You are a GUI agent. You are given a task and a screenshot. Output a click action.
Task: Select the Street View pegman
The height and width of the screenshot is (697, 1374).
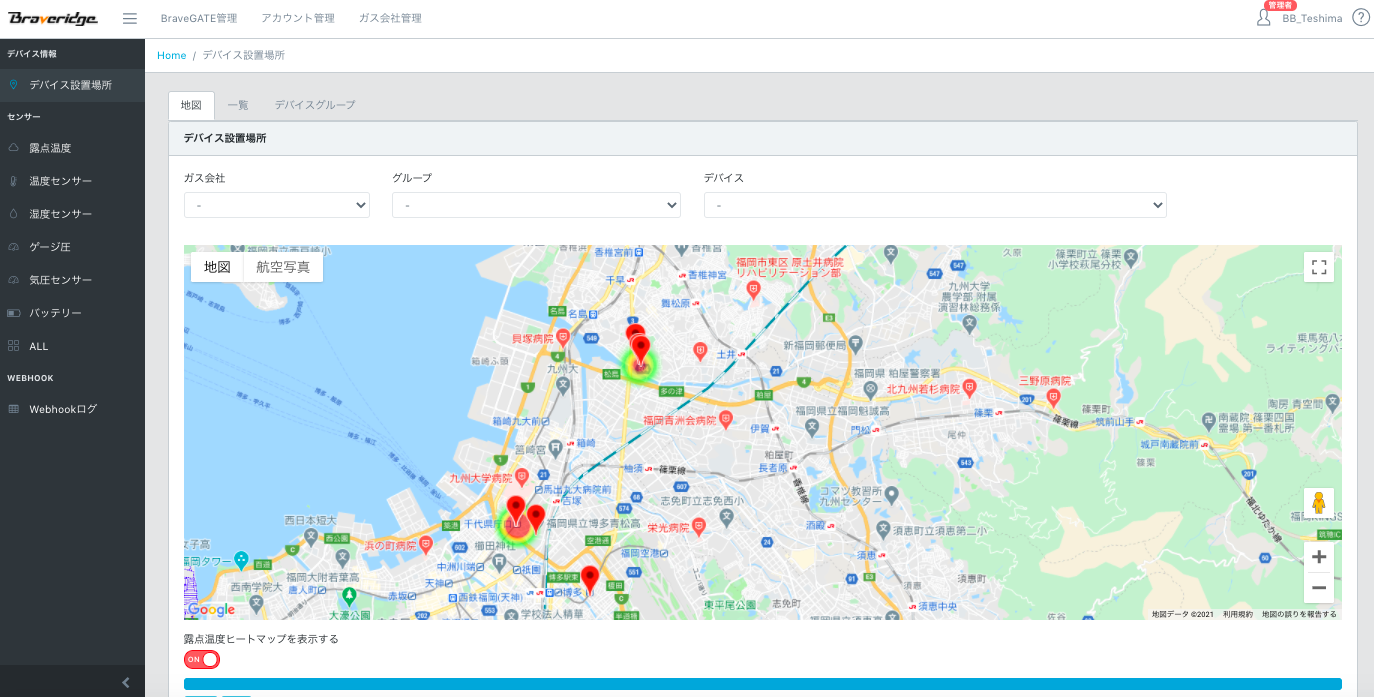tap(1319, 503)
